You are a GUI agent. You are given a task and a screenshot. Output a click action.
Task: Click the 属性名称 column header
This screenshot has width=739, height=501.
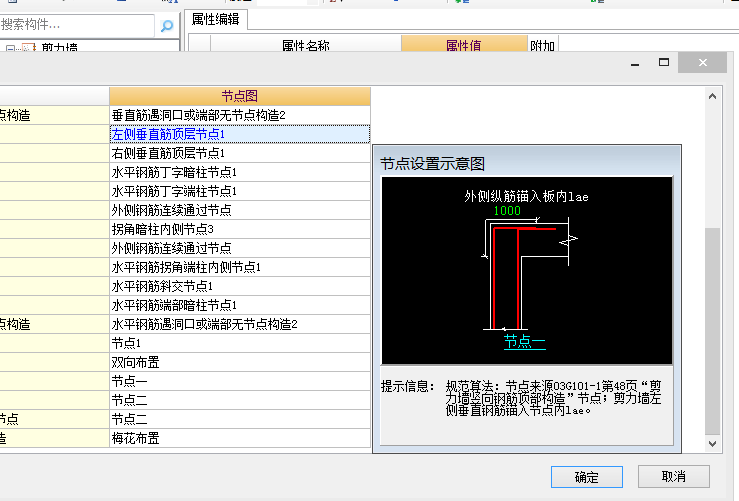click(306, 45)
